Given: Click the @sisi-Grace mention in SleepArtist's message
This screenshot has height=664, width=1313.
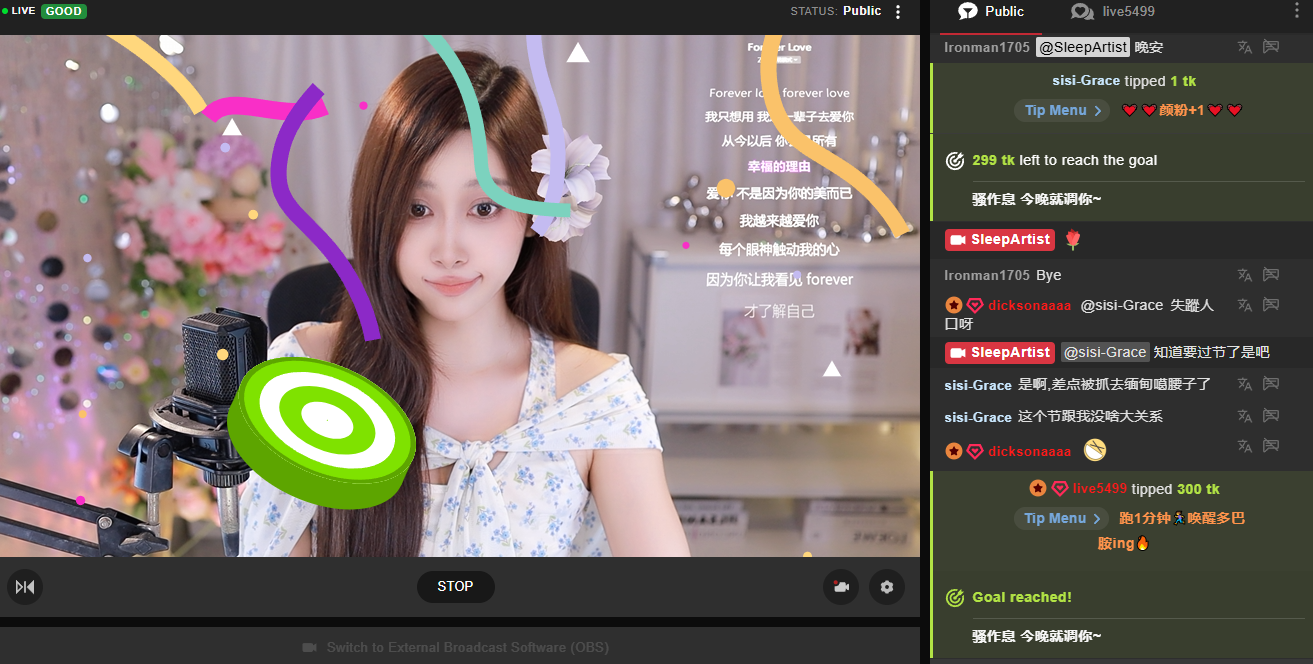Looking at the screenshot, I should point(1104,352).
